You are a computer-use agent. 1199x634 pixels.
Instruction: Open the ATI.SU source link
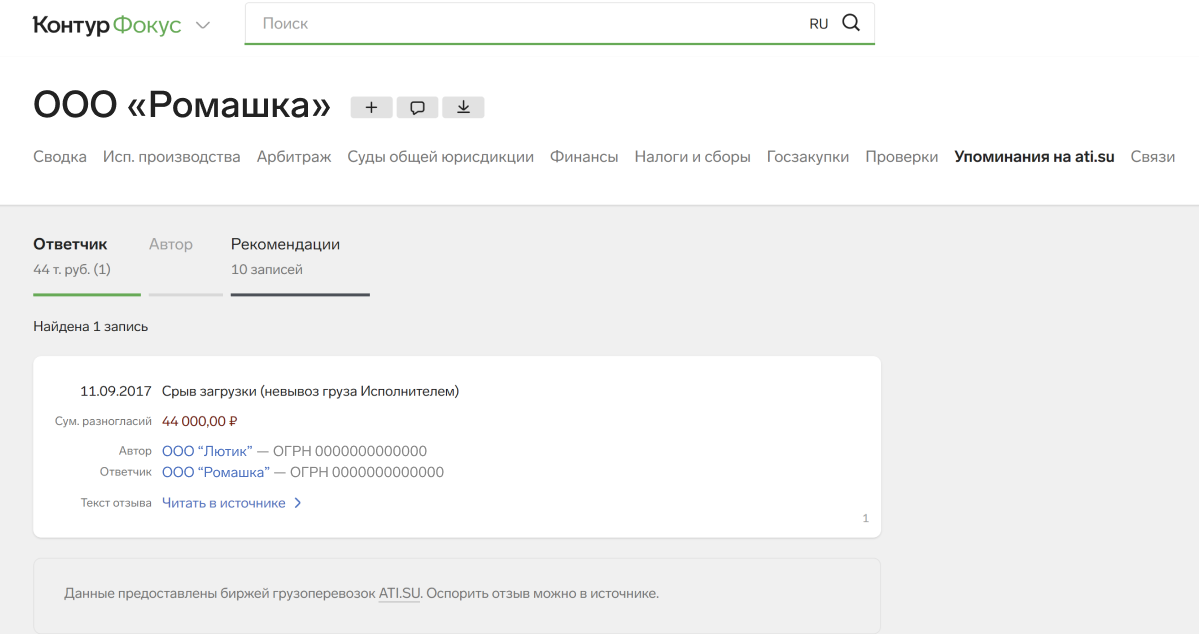pyautogui.click(x=399, y=593)
